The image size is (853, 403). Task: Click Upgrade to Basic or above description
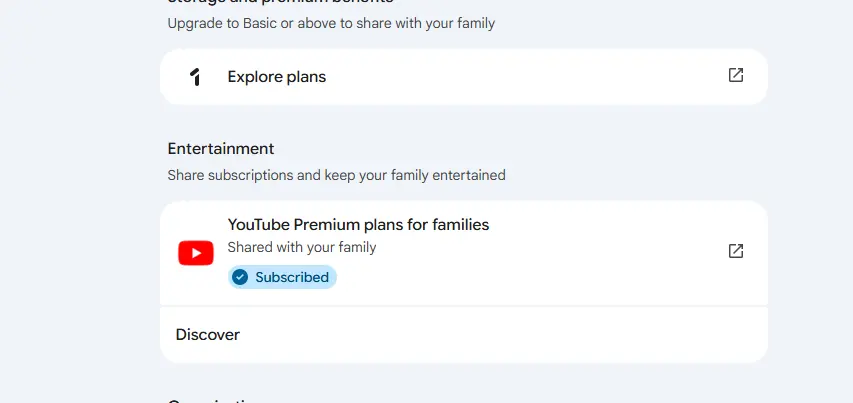[331, 23]
